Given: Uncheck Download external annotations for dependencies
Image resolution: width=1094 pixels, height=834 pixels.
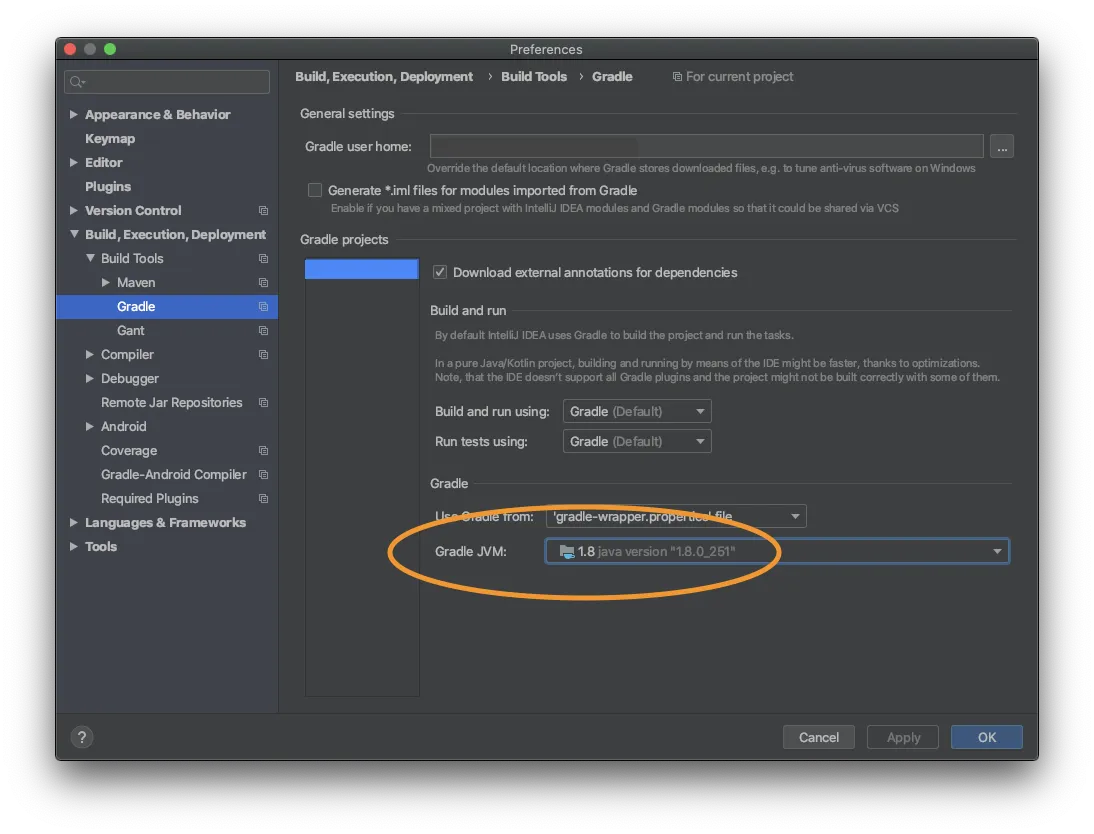Looking at the screenshot, I should tap(439, 272).
